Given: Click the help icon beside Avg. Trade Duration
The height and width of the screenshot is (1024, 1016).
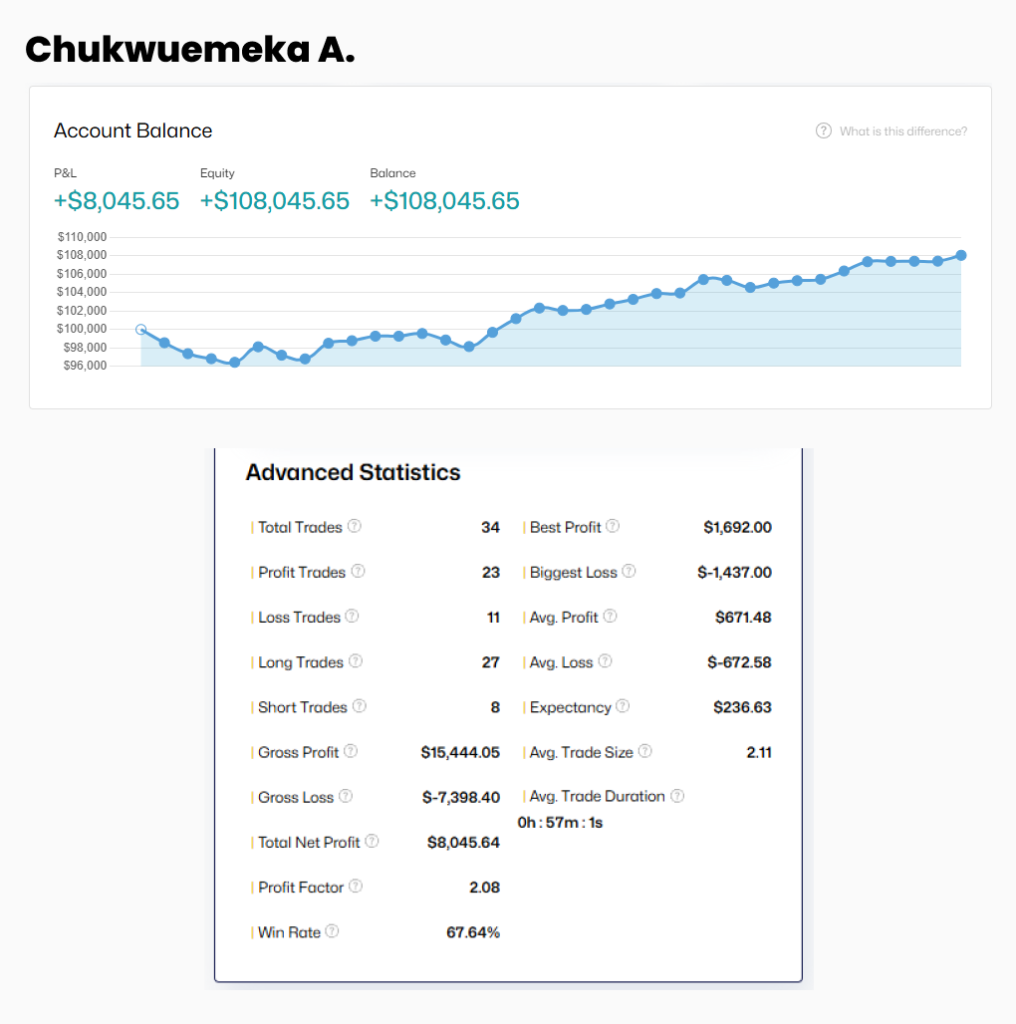Looking at the screenshot, I should [677, 797].
